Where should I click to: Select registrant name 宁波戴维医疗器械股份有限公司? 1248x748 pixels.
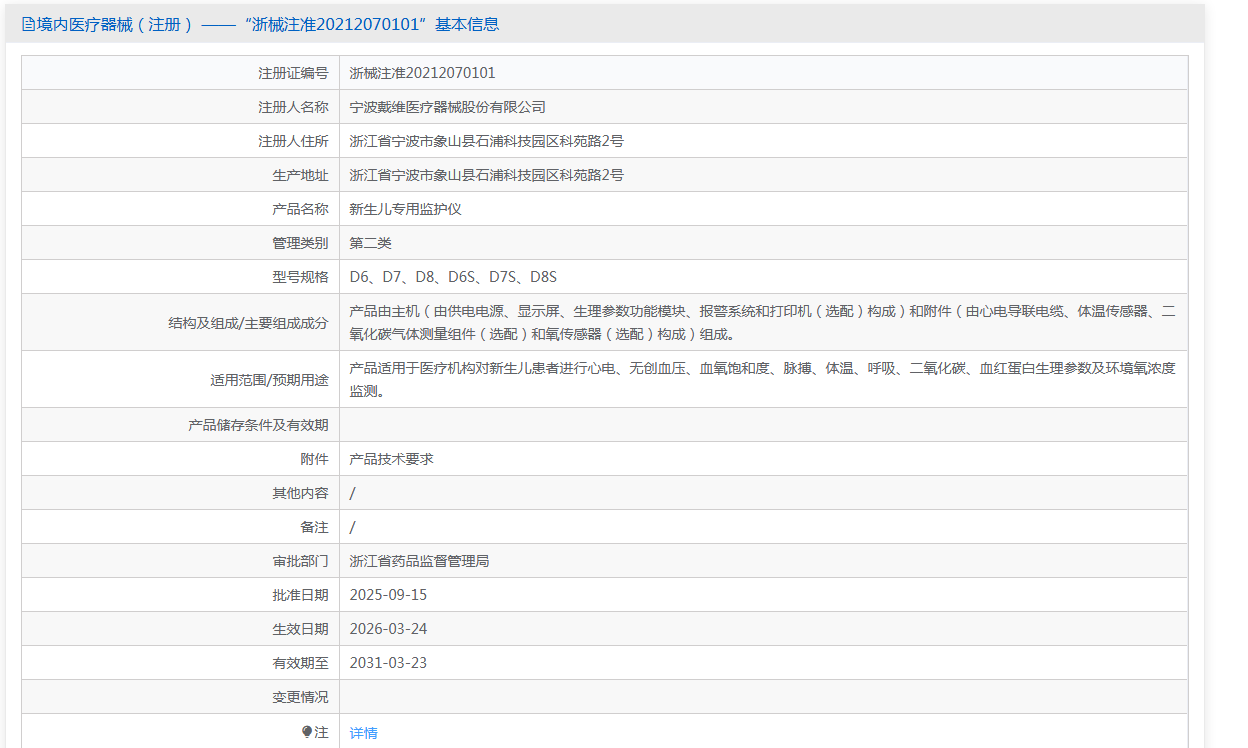pos(448,107)
